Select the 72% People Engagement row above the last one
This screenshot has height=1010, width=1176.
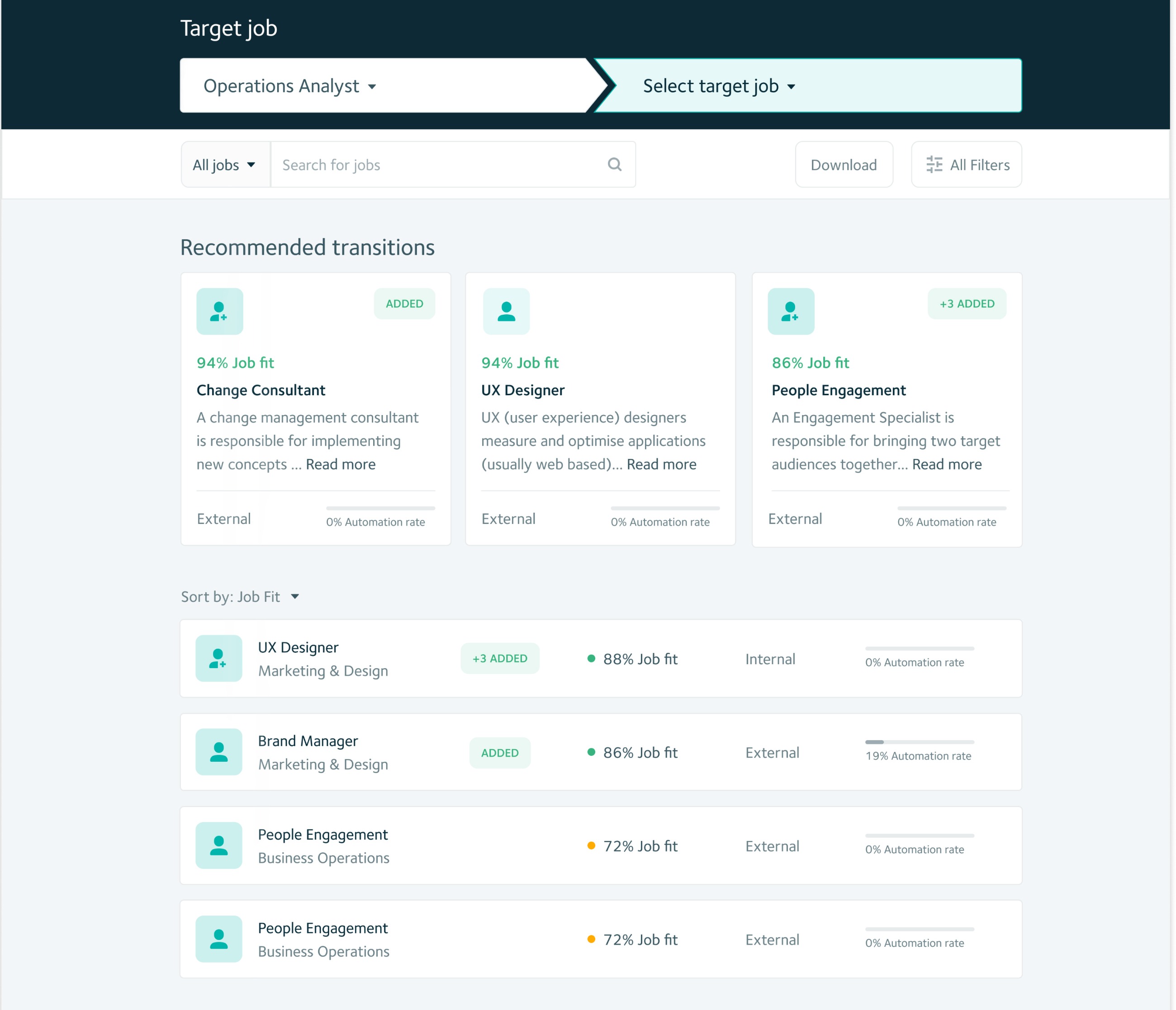coord(601,845)
